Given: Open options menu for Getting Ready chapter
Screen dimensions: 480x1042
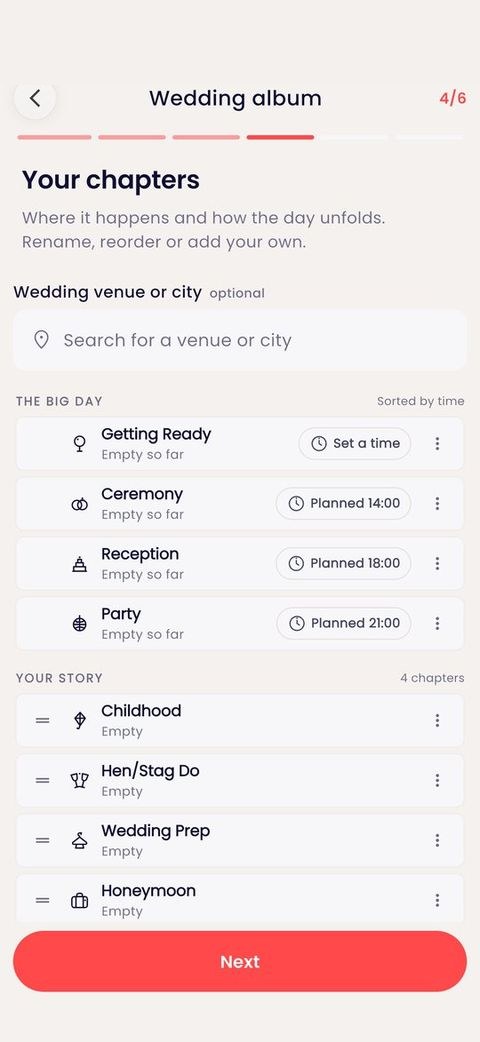Looking at the screenshot, I should click(x=437, y=443).
